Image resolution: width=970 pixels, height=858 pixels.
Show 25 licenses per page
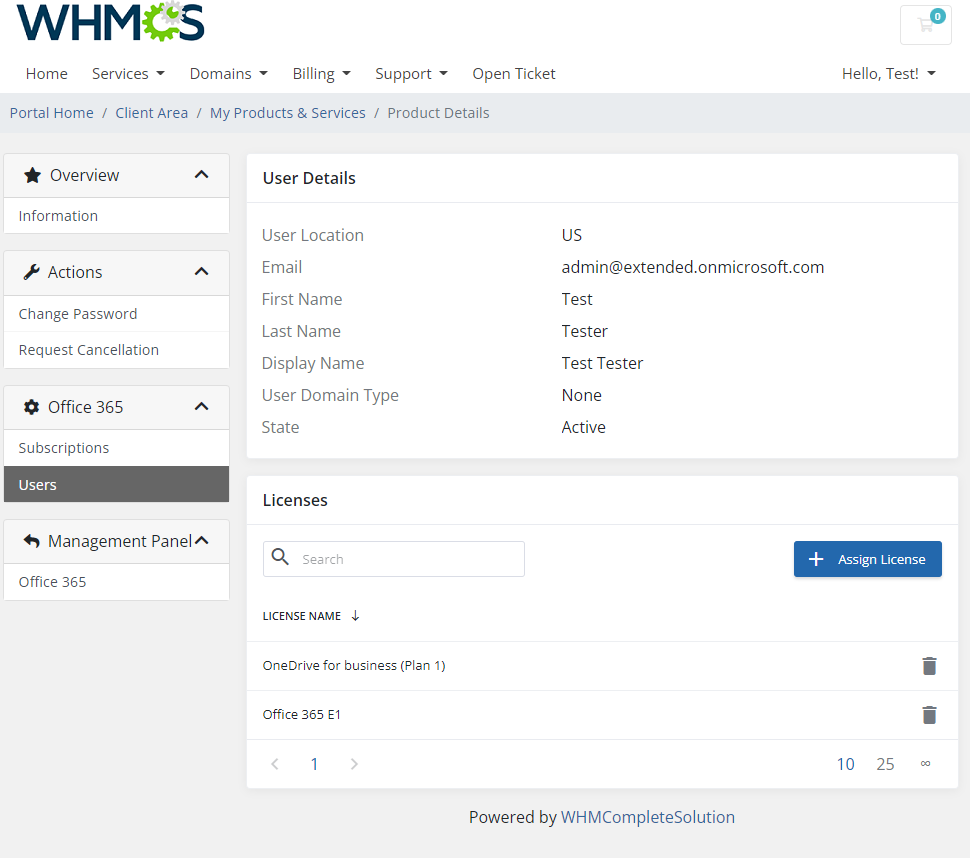pos(885,764)
